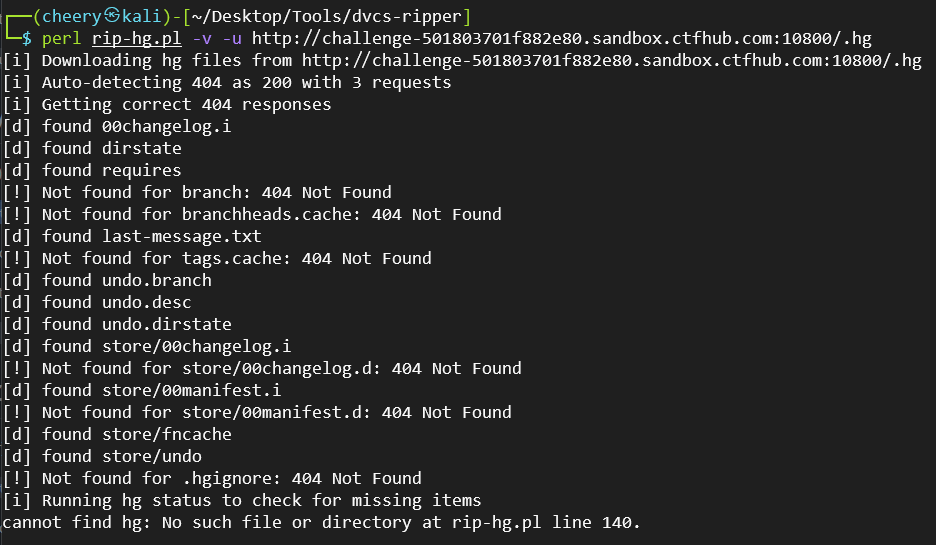Screen dimensions: 936x545
Task: Click the 'tags.cache' not found line
Action: (x=217, y=258)
